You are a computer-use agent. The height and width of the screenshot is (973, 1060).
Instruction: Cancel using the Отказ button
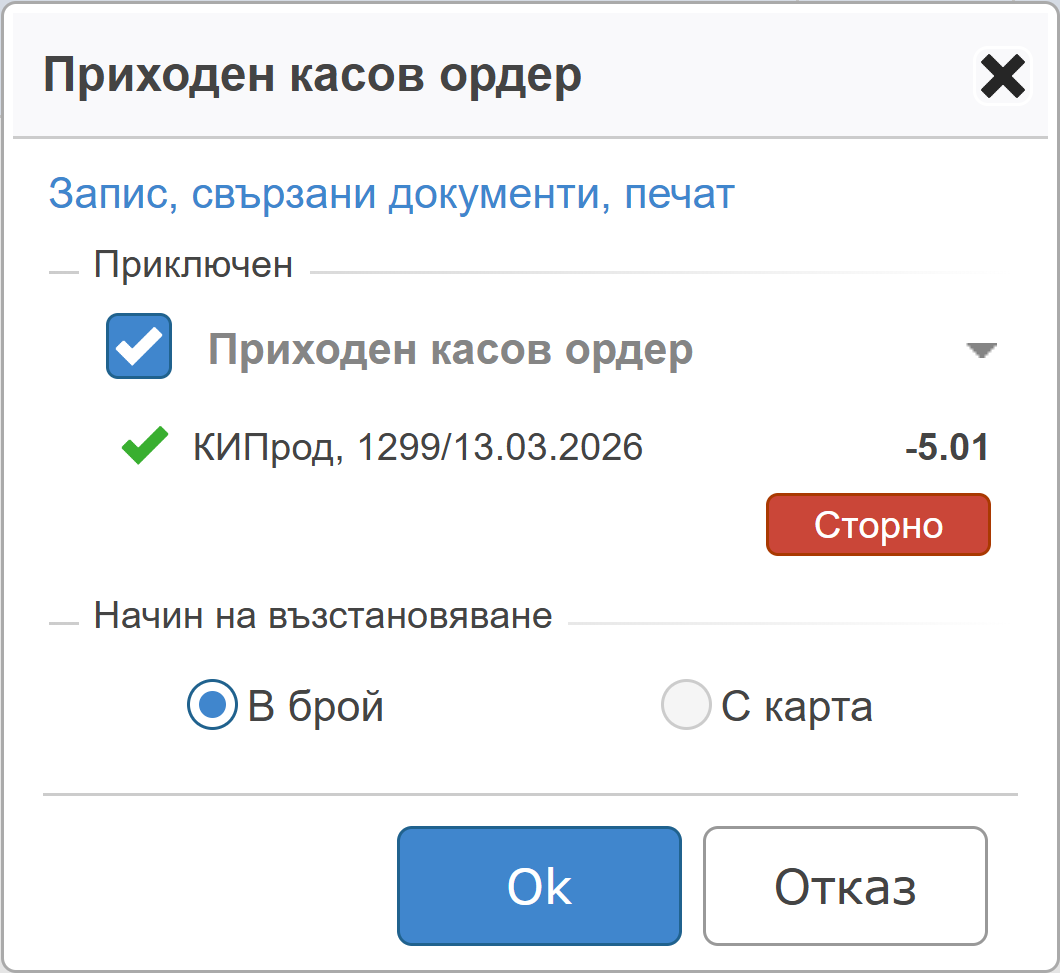click(845, 886)
